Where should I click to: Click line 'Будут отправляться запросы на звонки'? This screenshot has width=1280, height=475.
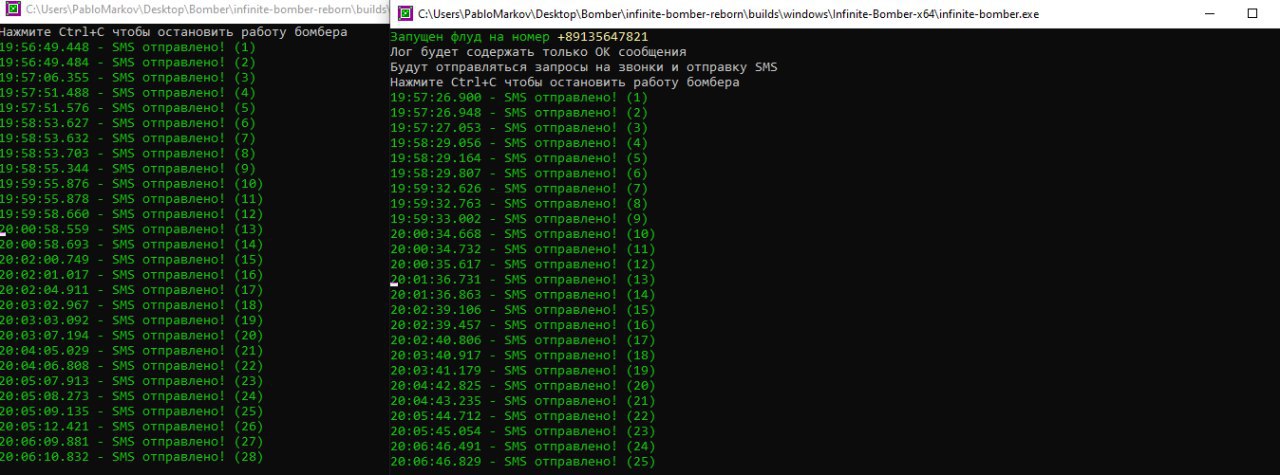pyautogui.click(x=584, y=67)
